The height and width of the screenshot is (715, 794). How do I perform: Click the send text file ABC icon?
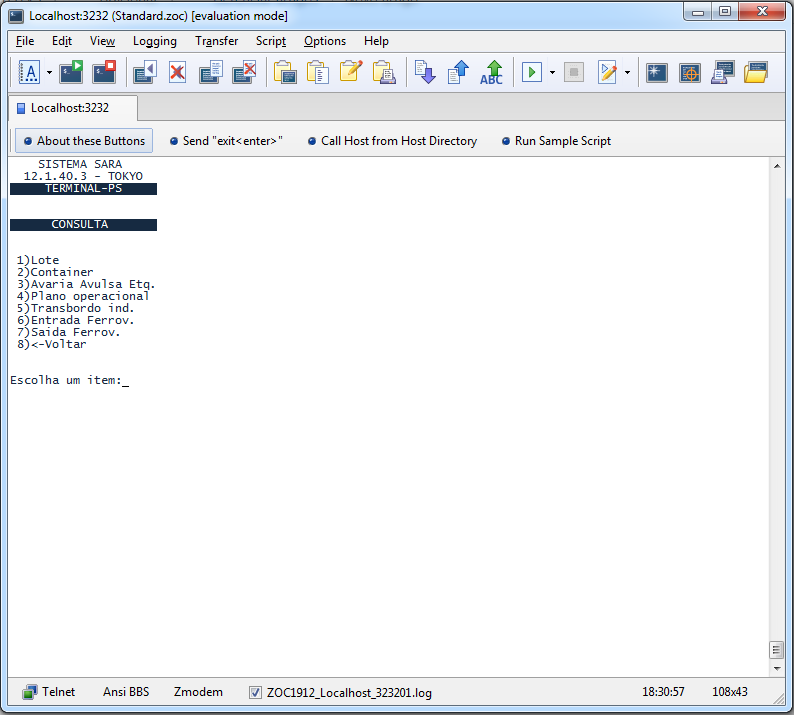click(491, 72)
